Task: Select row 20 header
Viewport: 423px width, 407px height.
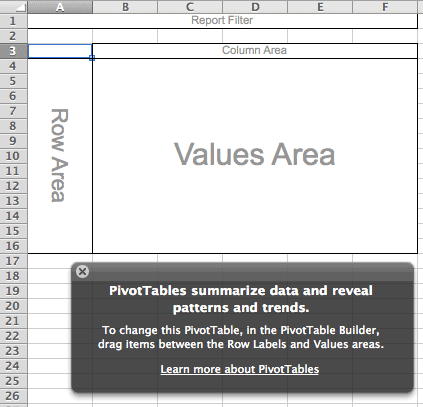Action: point(14,306)
